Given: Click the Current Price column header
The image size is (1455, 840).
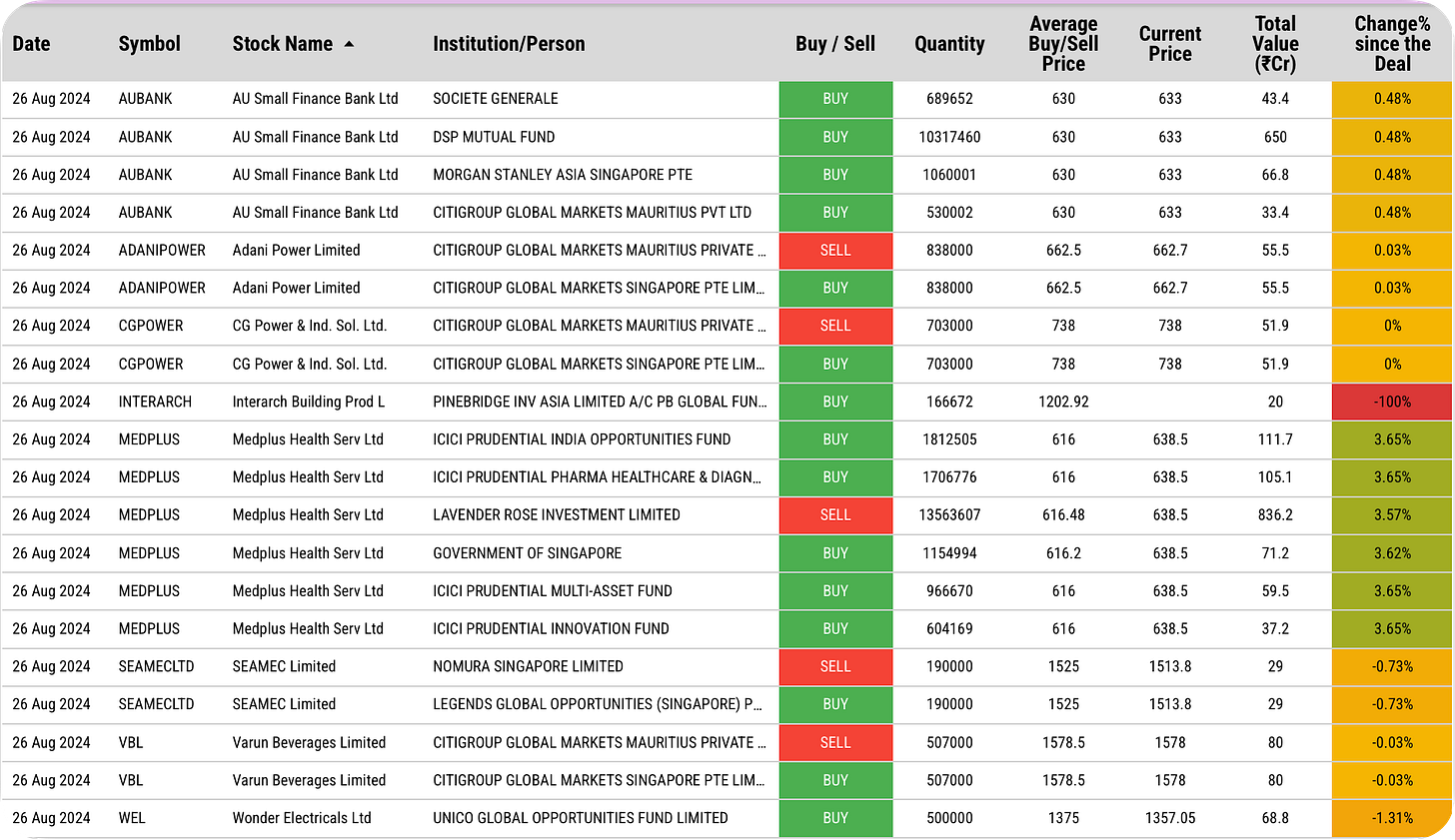Looking at the screenshot, I should coord(1170,44).
